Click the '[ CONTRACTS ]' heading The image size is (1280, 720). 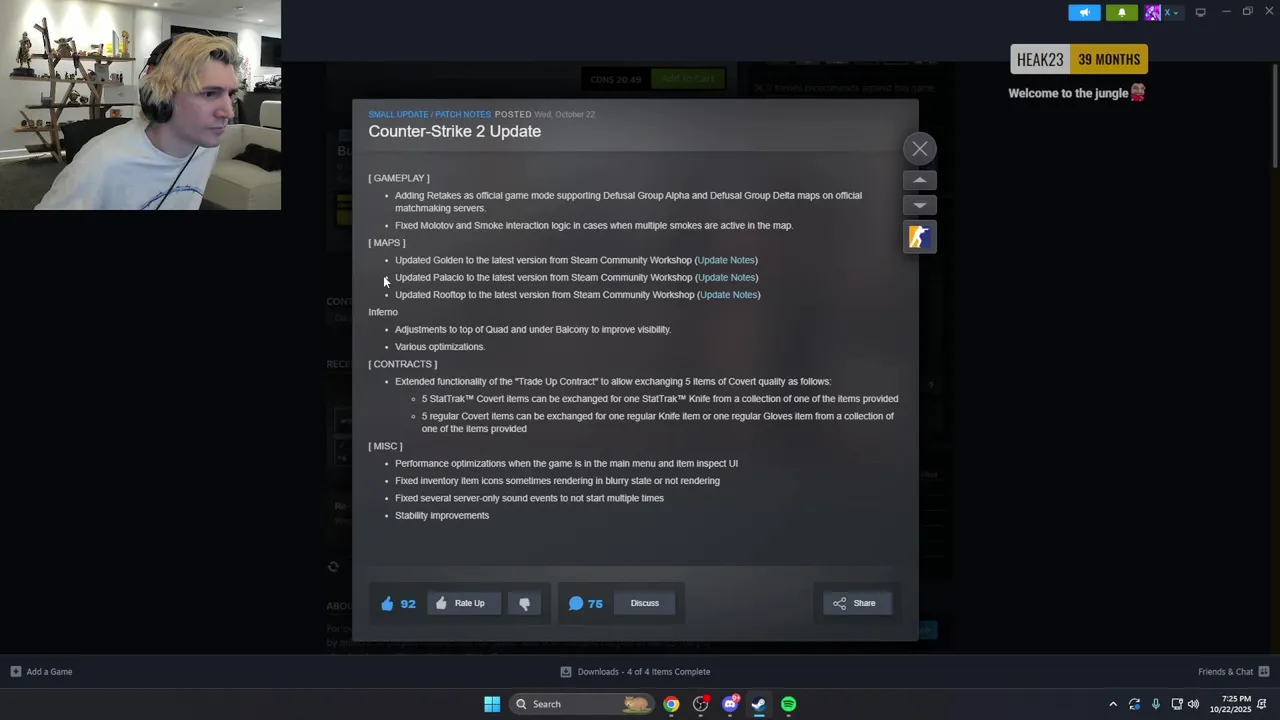click(403, 364)
